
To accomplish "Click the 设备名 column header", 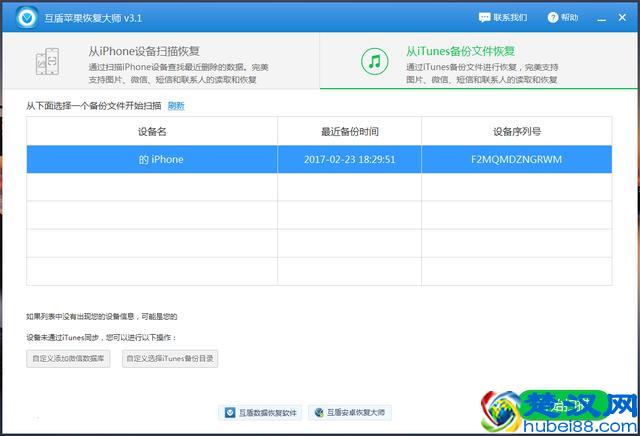I will [x=152, y=131].
